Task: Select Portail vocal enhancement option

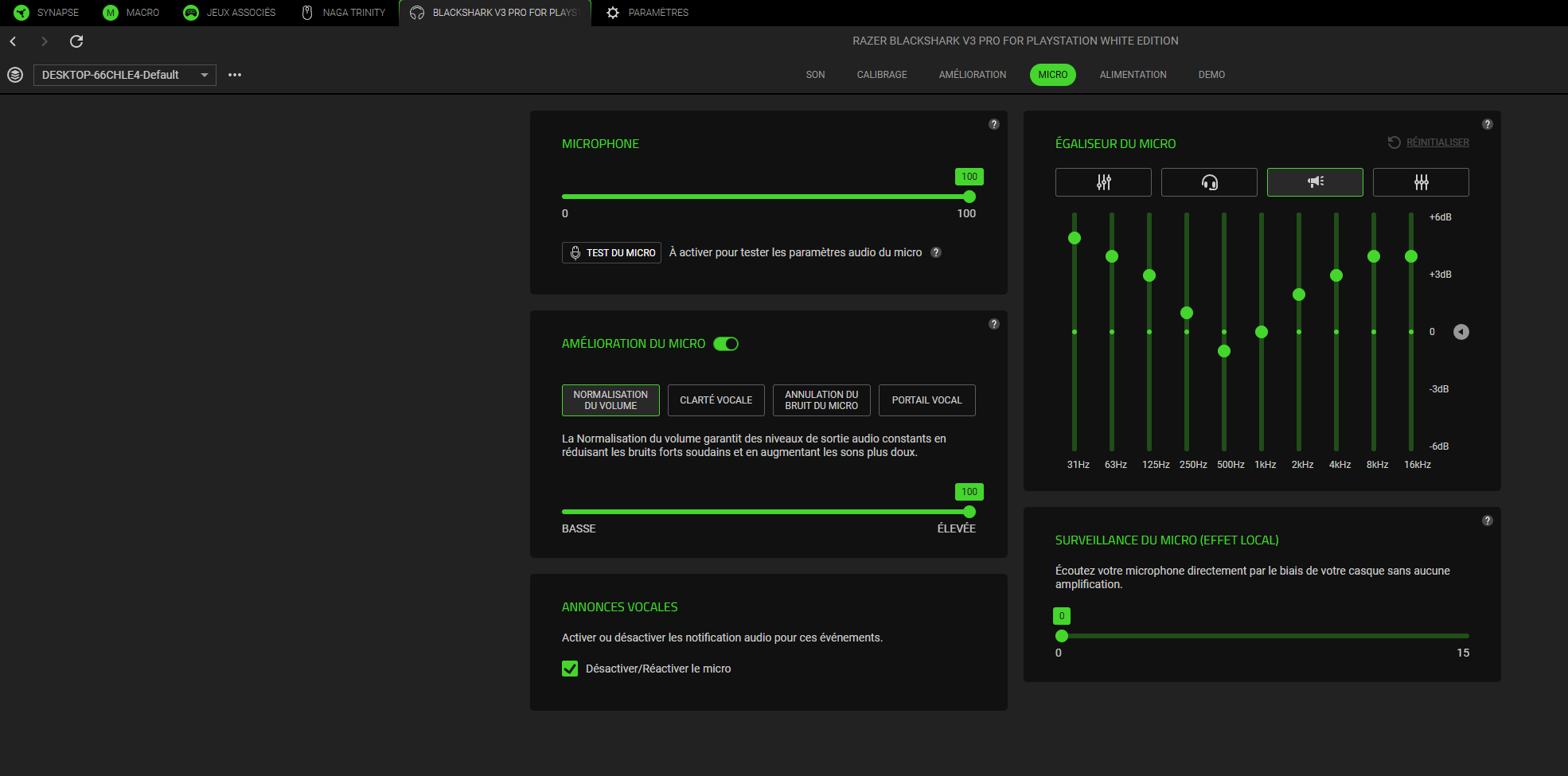Action: (x=927, y=400)
